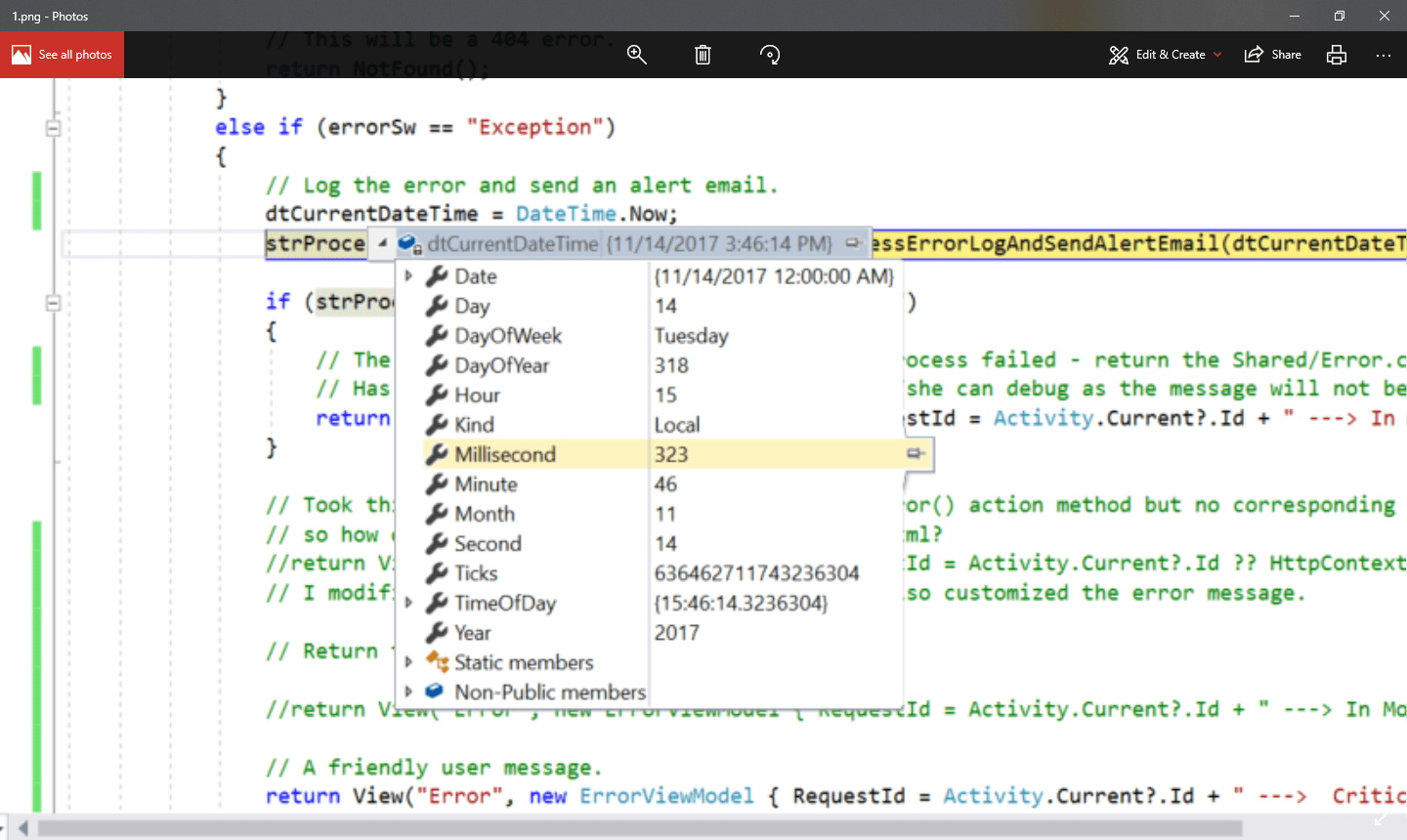
Task: Open See more with the ellipsis icon
Action: (x=1384, y=55)
